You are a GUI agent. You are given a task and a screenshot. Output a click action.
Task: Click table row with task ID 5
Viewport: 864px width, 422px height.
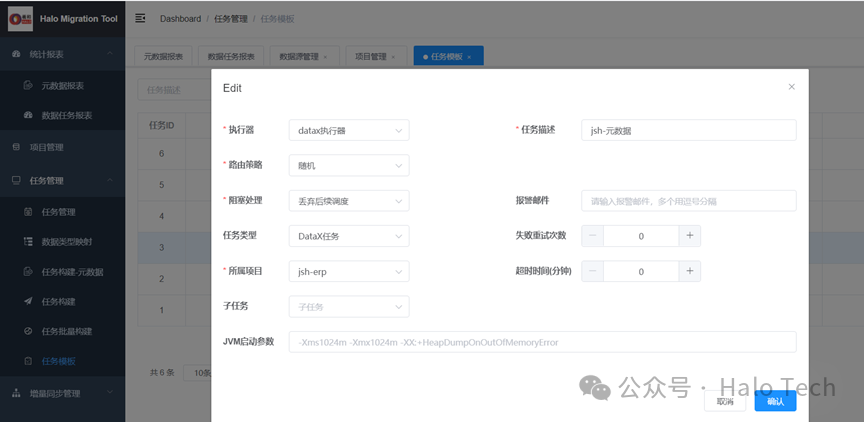[161, 185]
